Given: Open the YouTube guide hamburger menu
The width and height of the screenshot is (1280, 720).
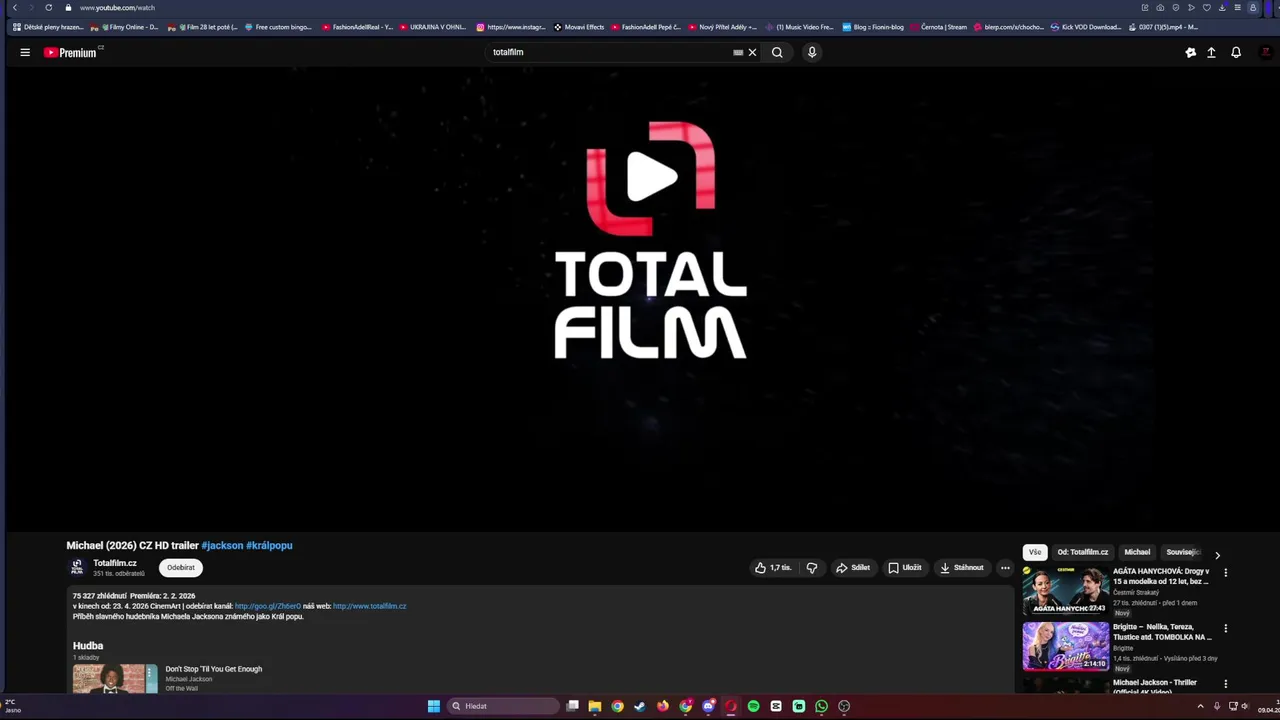Looking at the screenshot, I should coord(25,52).
